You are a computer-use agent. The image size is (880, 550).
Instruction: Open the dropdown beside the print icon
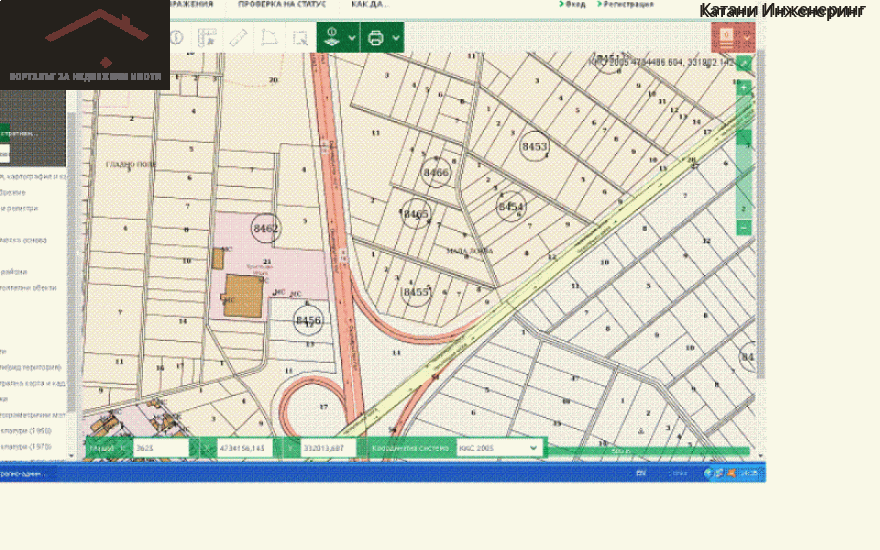pyautogui.click(x=396, y=38)
